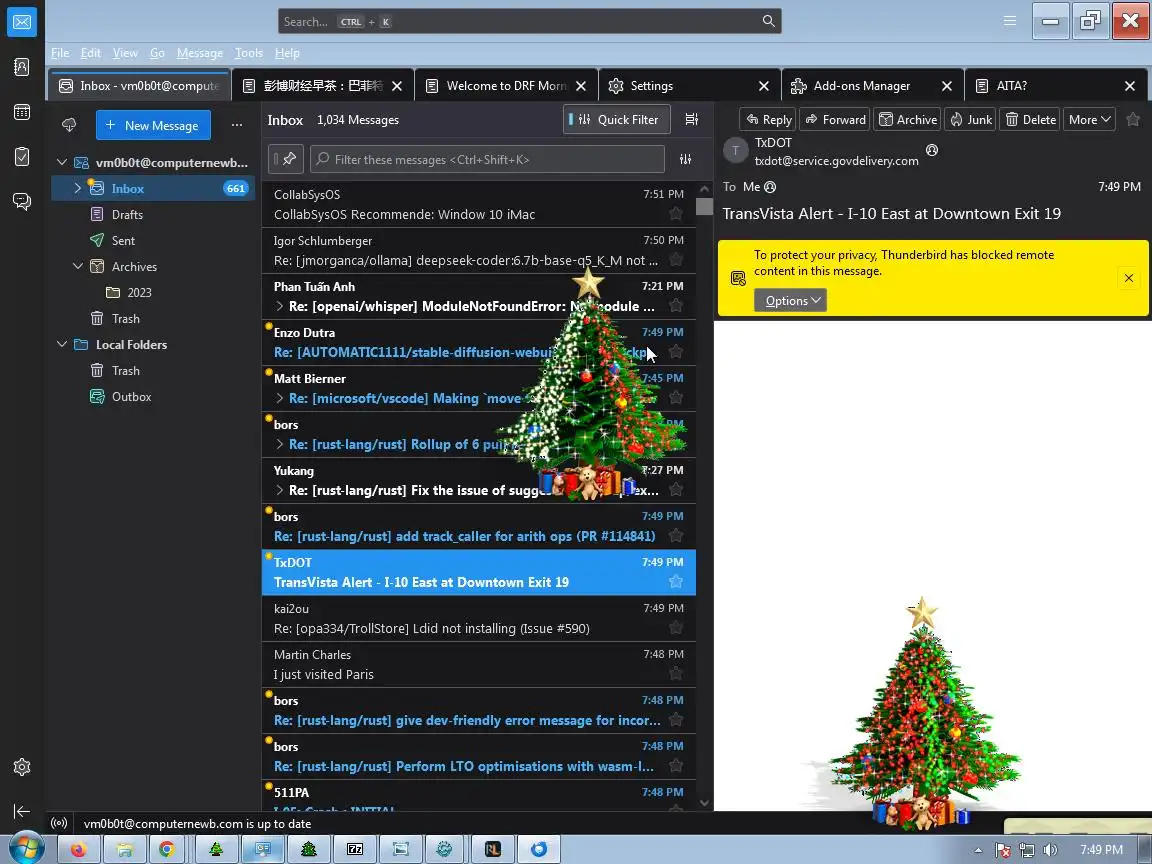Toggle the Quick Filter bar
This screenshot has width=1152, height=864.
pyautogui.click(x=616, y=119)
